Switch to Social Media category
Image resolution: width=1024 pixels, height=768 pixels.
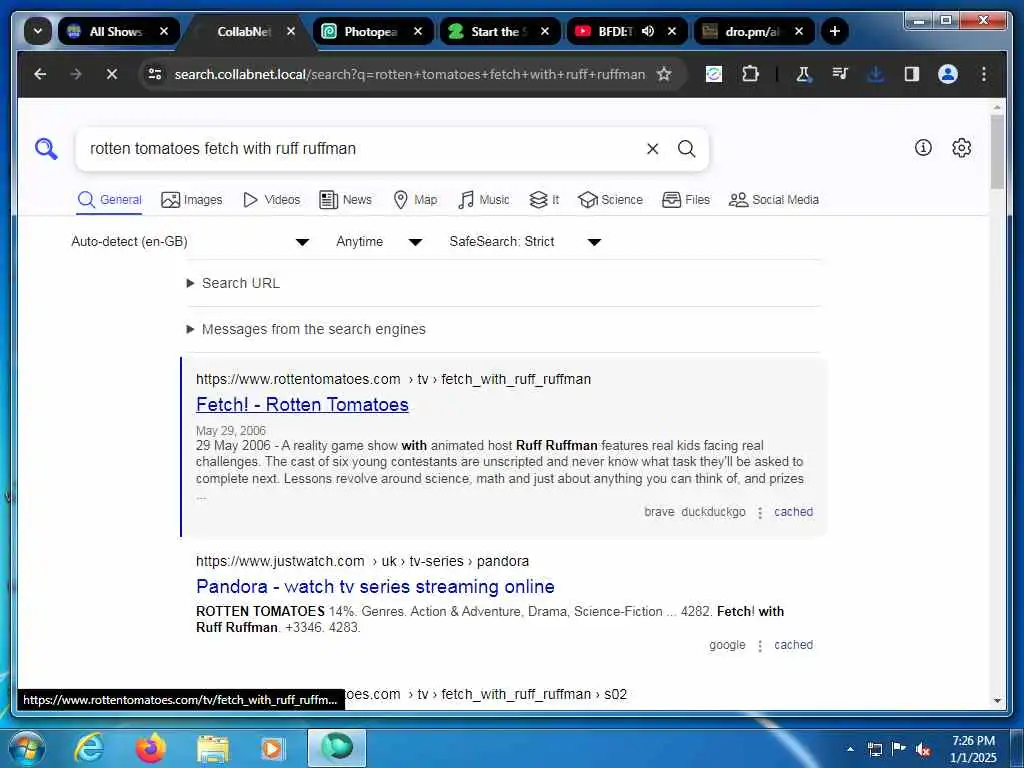[774, 200]
